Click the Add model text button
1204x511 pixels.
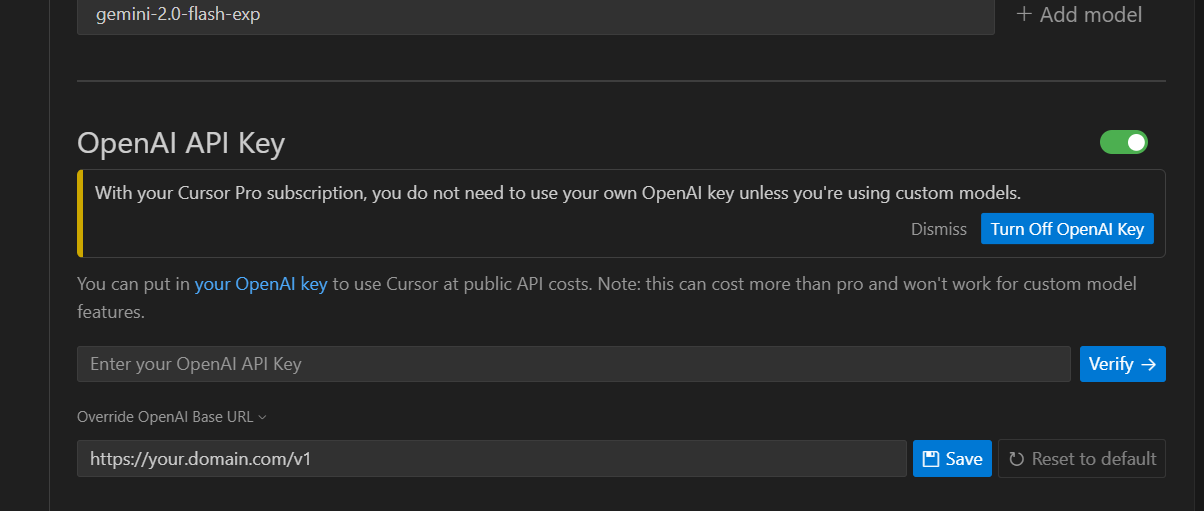1090,15
